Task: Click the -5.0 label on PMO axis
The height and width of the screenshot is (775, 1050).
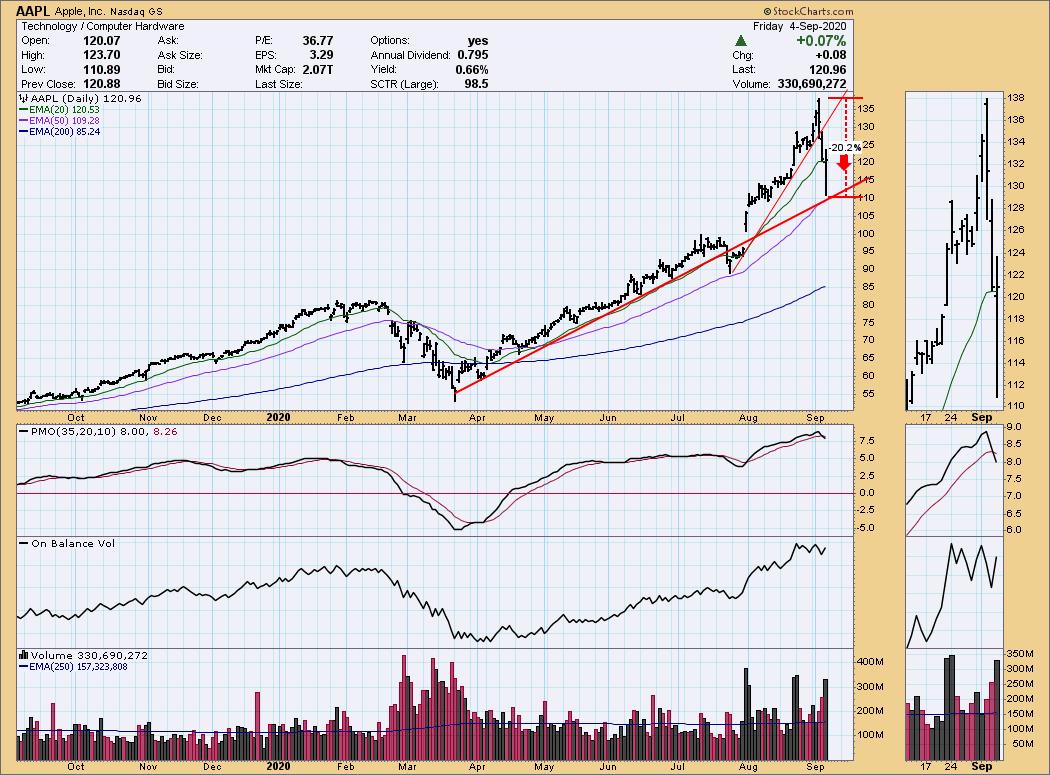Action: pos(866,528)
